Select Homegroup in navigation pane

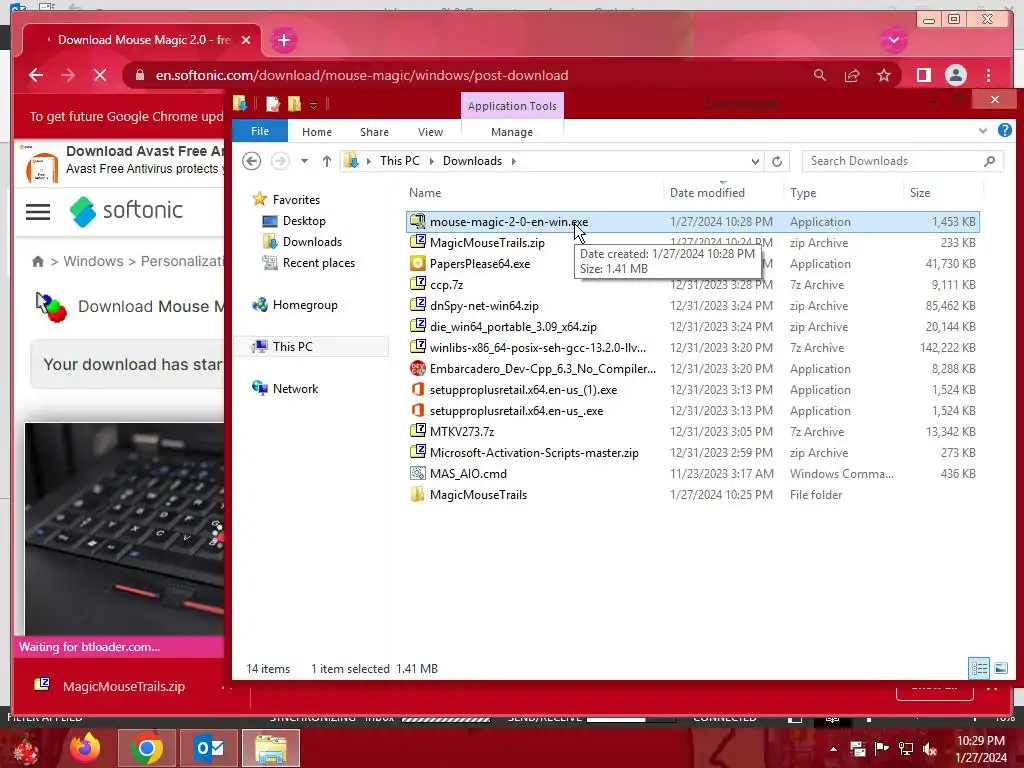305,305
